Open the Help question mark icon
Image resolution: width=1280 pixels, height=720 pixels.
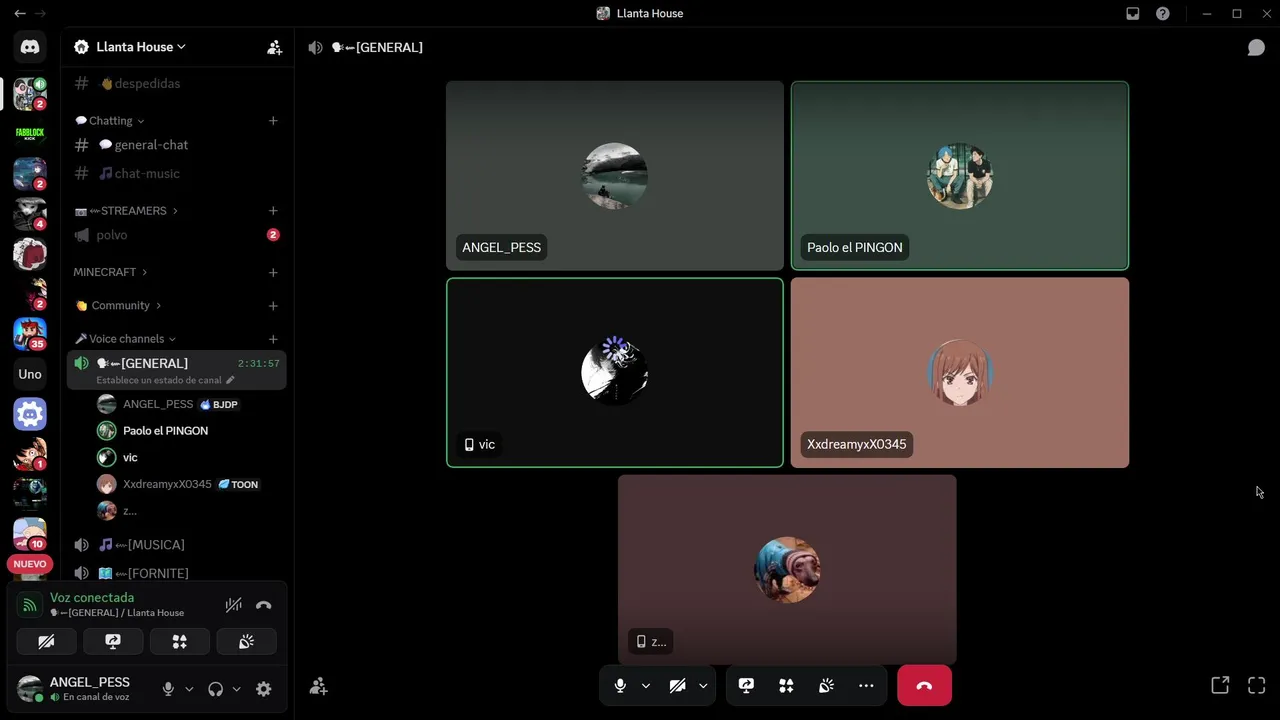[1163, 14]
